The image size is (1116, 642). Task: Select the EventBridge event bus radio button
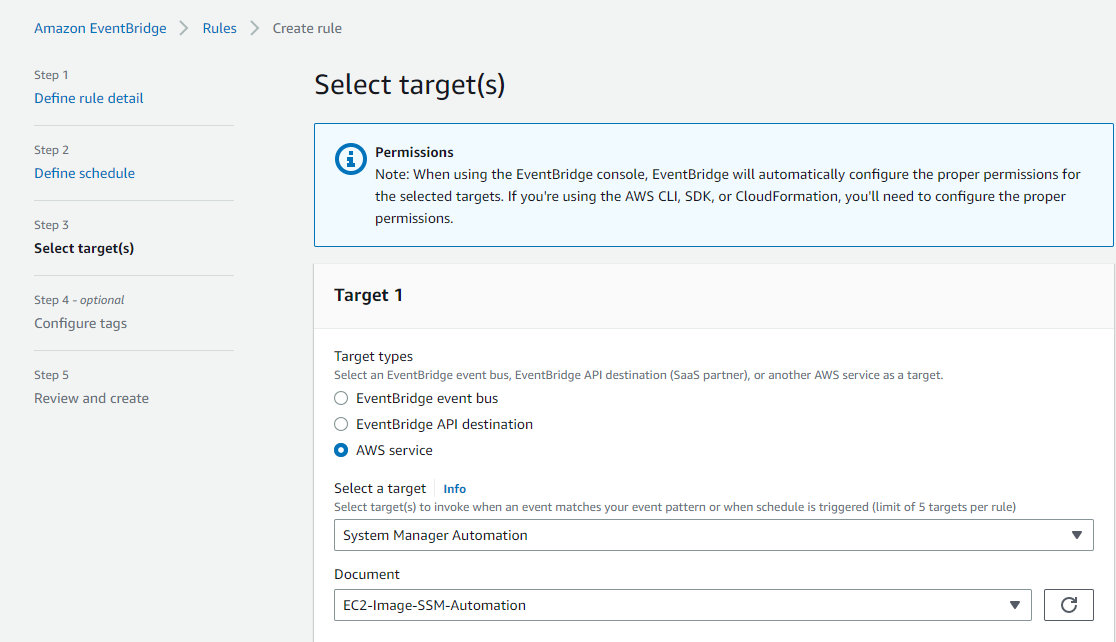click(341, 398)
